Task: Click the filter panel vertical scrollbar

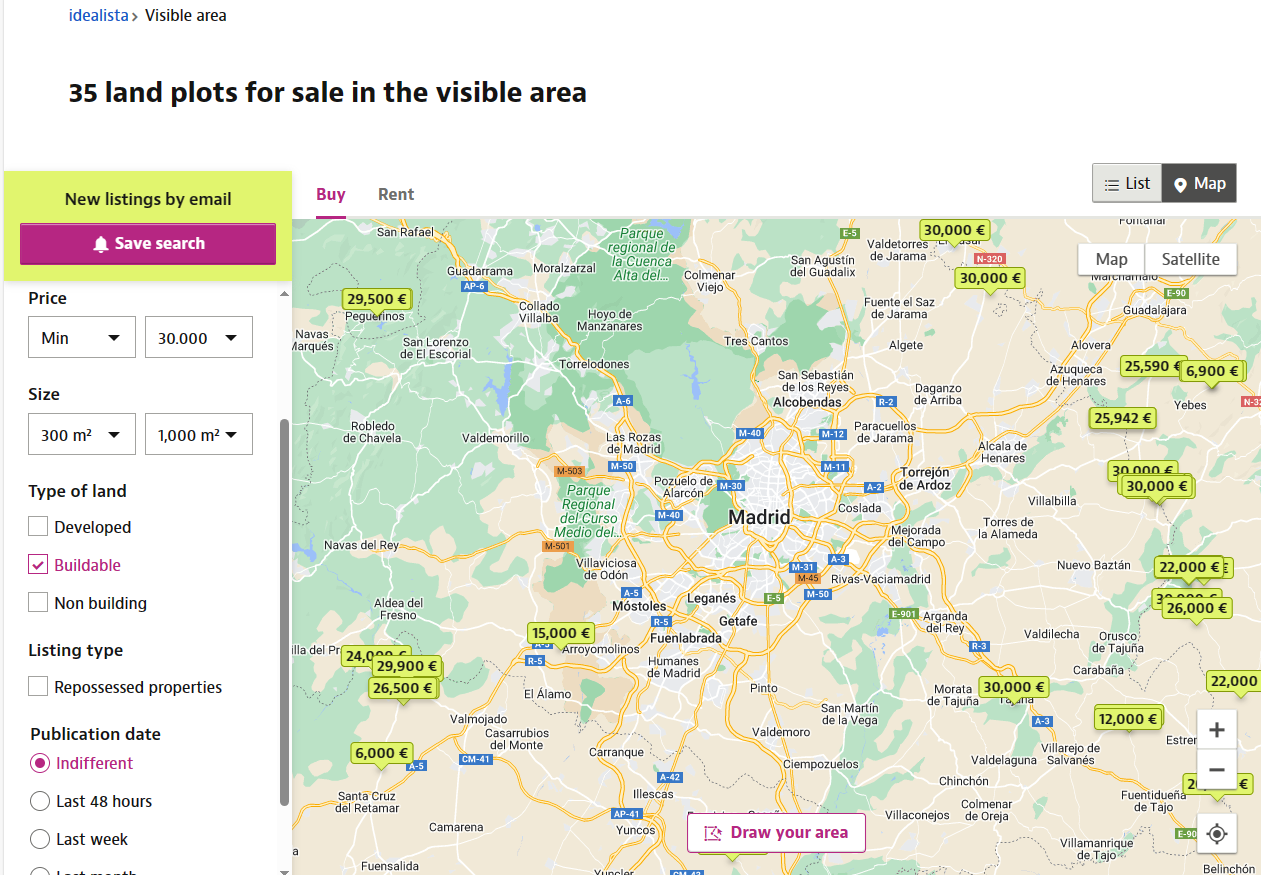Action: (x=284, y=610)
